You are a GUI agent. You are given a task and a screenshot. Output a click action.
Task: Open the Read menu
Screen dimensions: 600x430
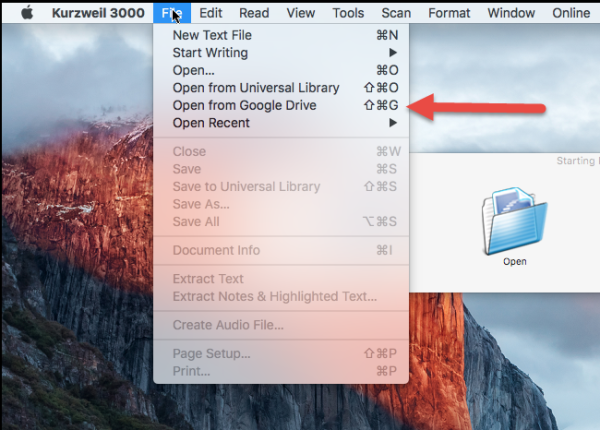(x=254, y=13)
